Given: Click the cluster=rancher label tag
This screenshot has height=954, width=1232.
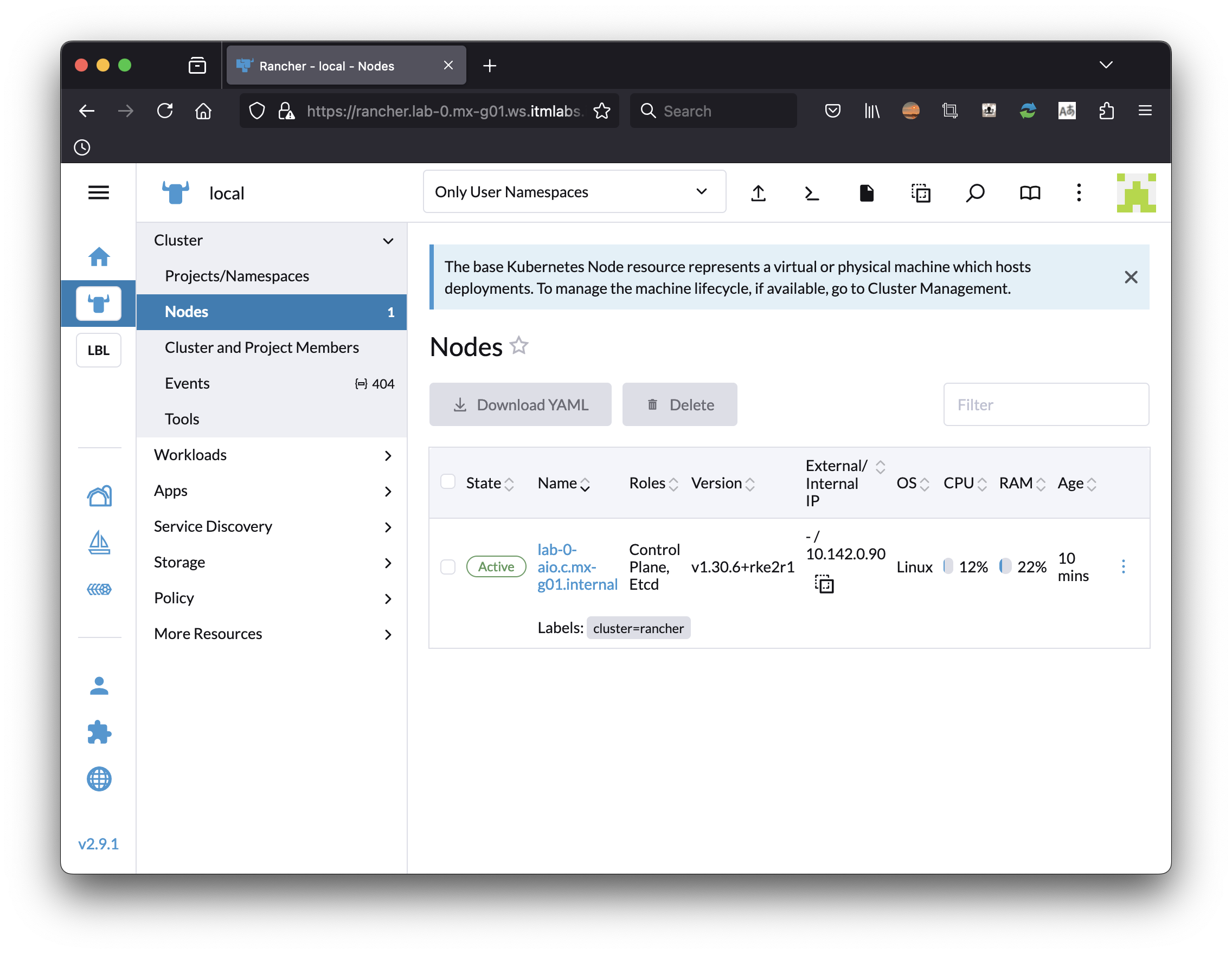Looking at the screenshot, I should 638,628.
